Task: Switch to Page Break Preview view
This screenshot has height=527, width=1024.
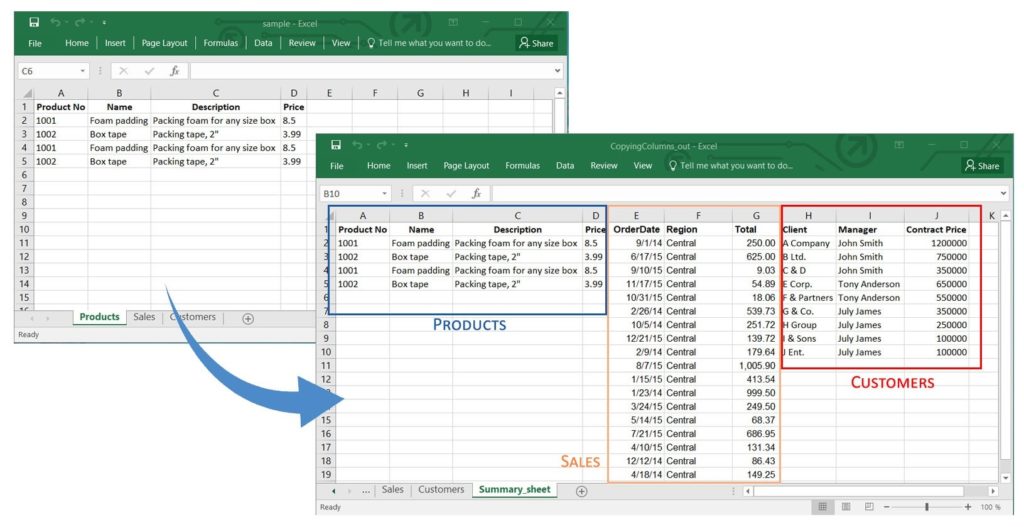Action: 869,508
